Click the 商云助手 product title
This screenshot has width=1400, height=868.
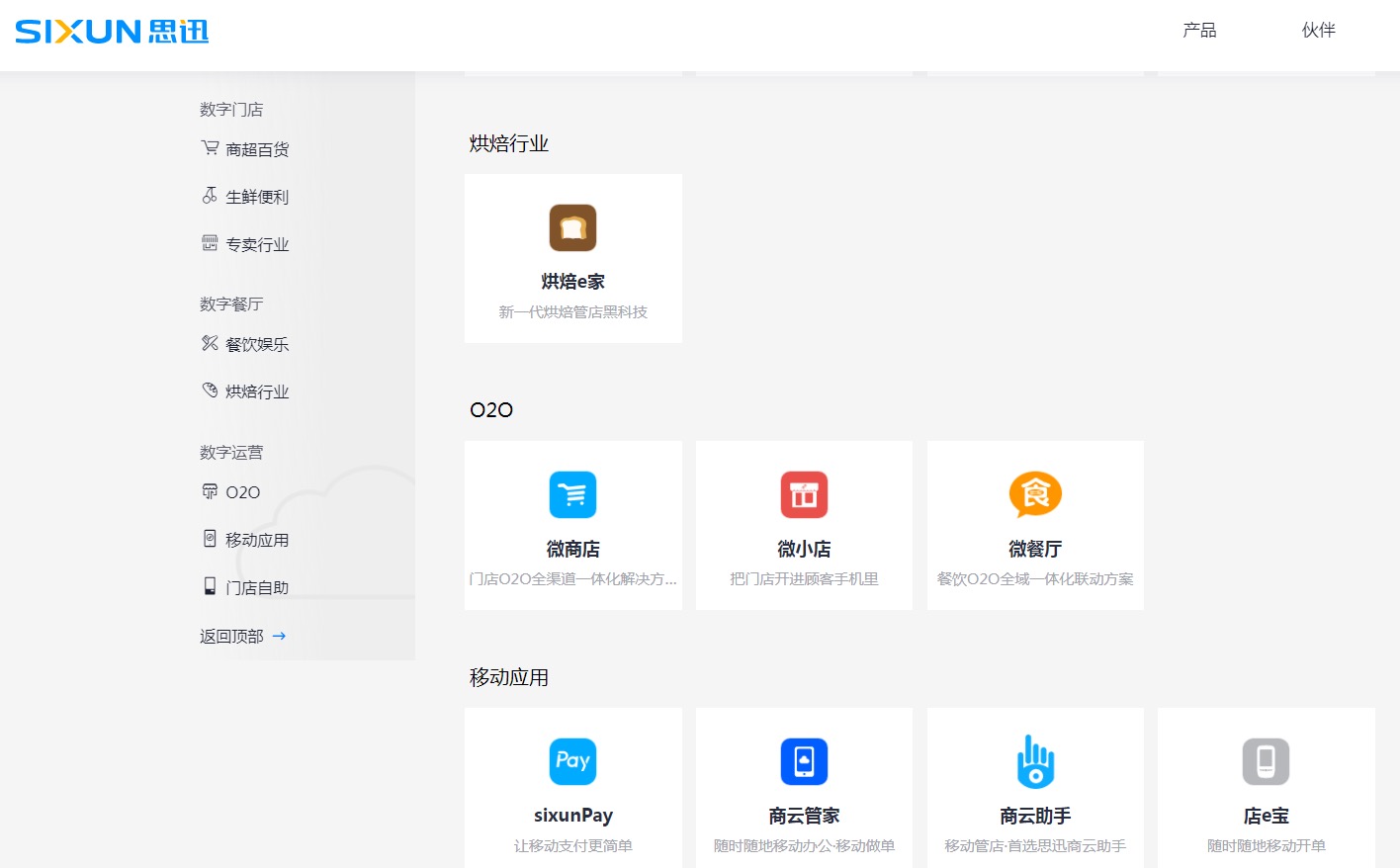click(x=1035, y=816)
